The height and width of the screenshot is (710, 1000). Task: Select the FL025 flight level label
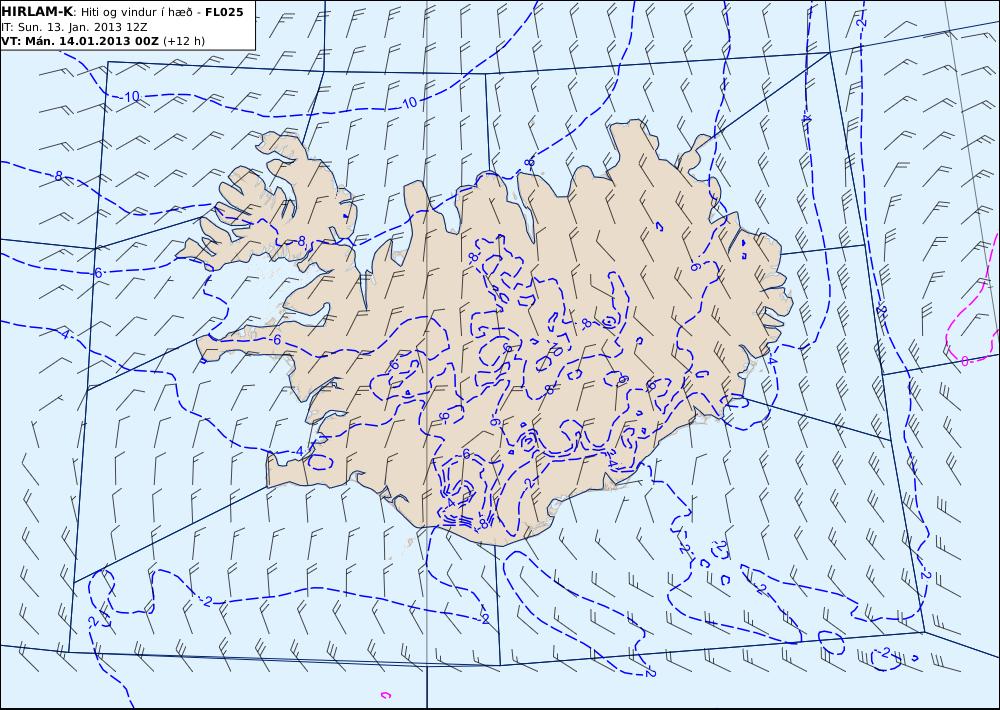pyautogui.click(x=224, y=12)
